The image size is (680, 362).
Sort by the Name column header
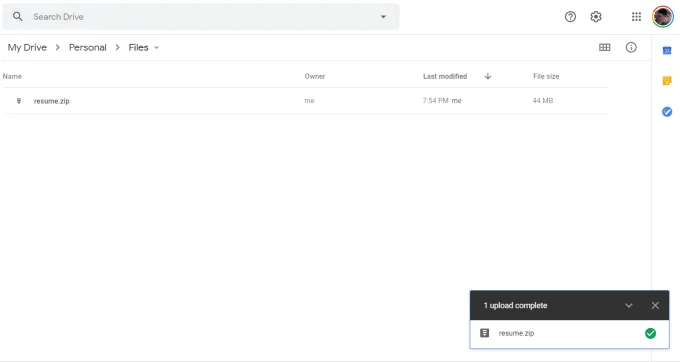point(12,76)
